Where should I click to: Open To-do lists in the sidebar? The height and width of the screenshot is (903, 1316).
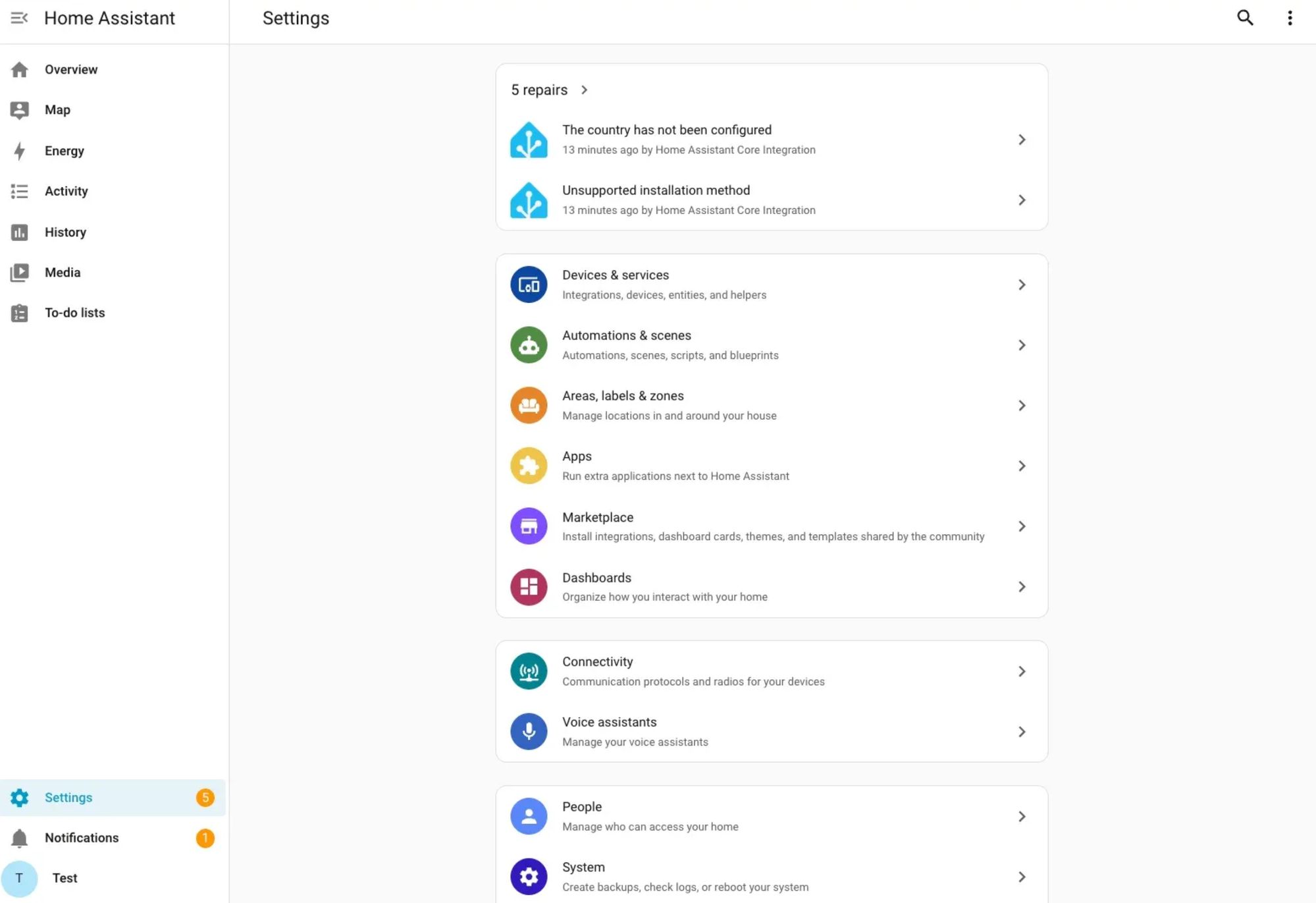(x=113, y=313)
